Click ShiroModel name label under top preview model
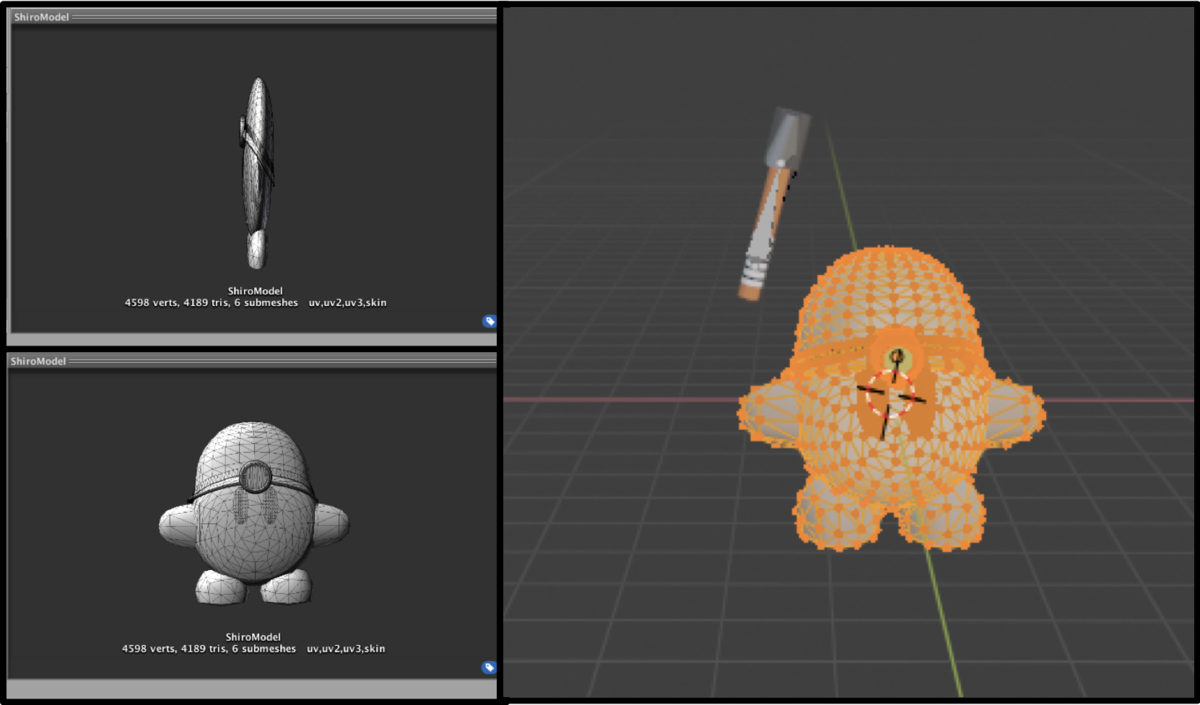1200x705 pixels. (x=255, y=291)
